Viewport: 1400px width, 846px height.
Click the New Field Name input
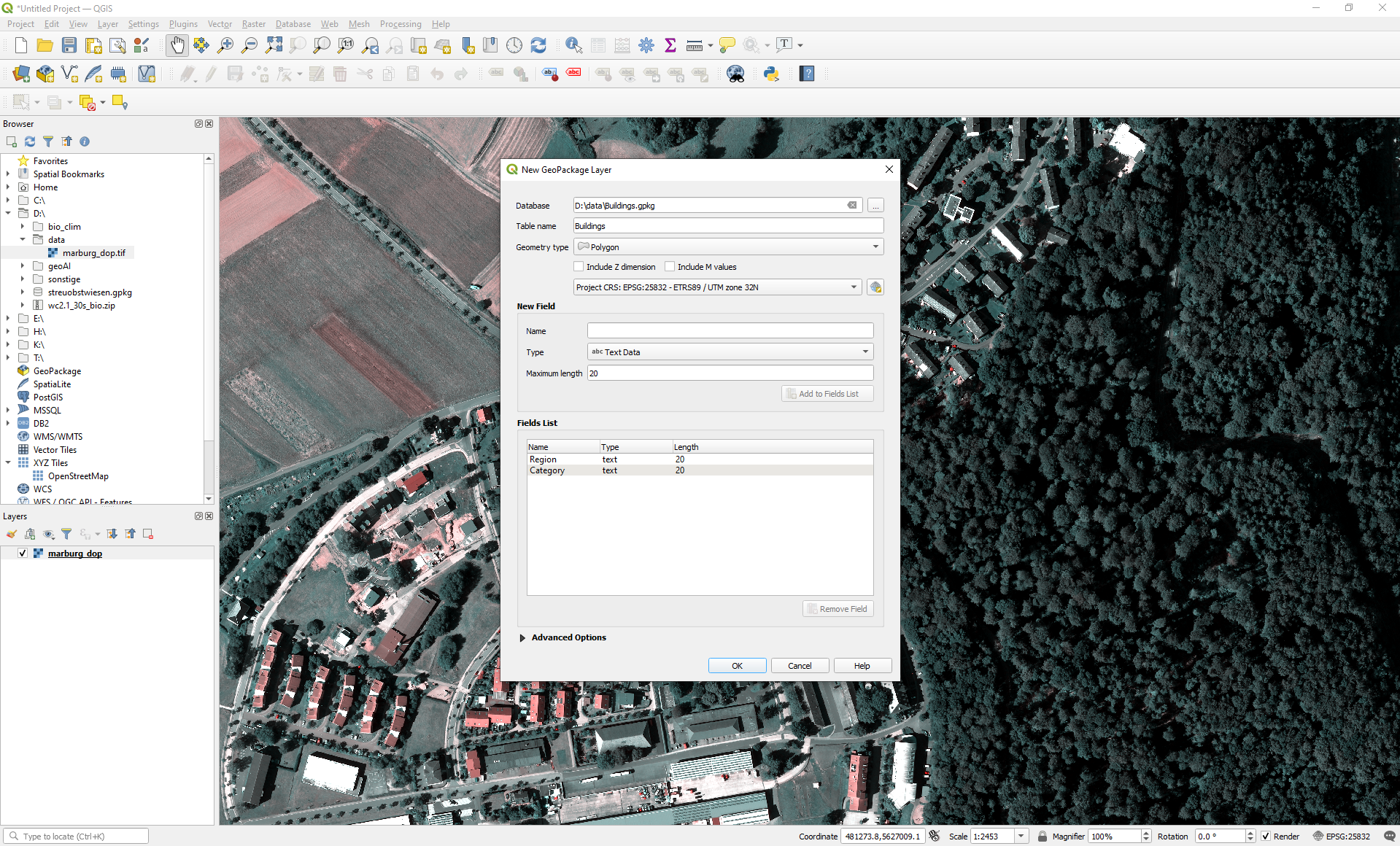pyautogui.click(x=730, y=331)
